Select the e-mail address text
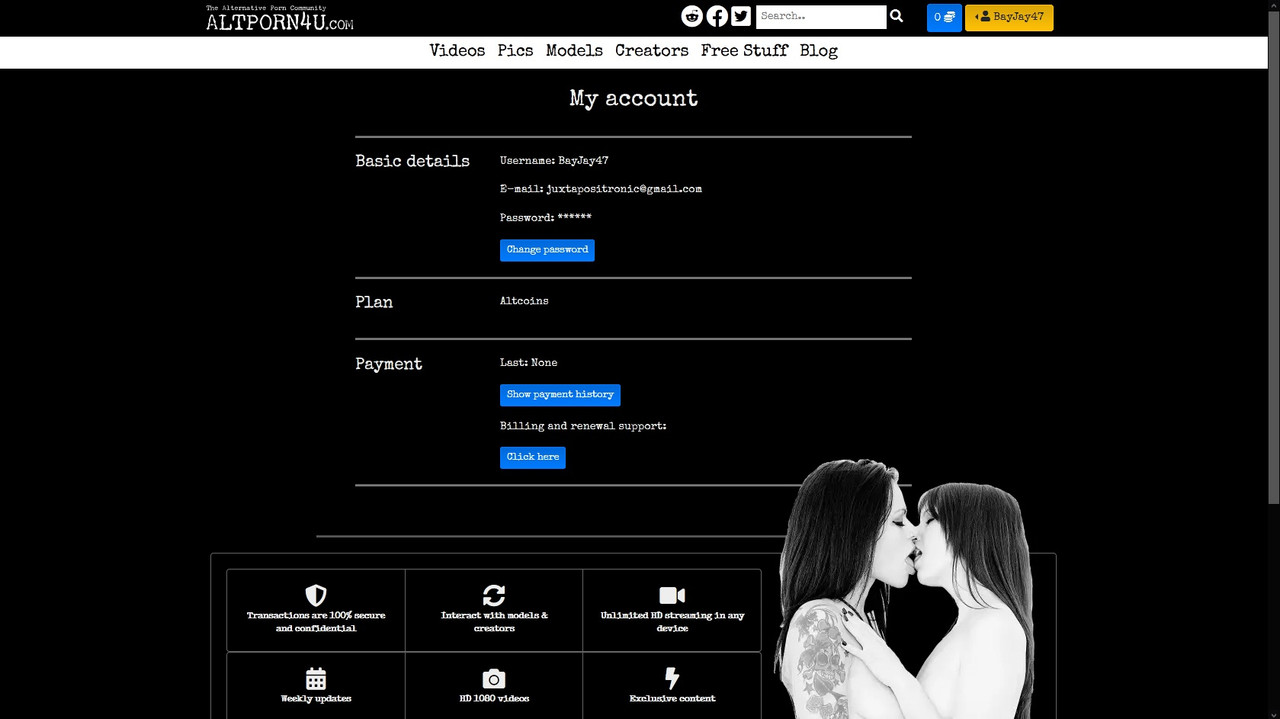Image resolution: width=1280 pixels, height=719 pixels. [624, 189]
